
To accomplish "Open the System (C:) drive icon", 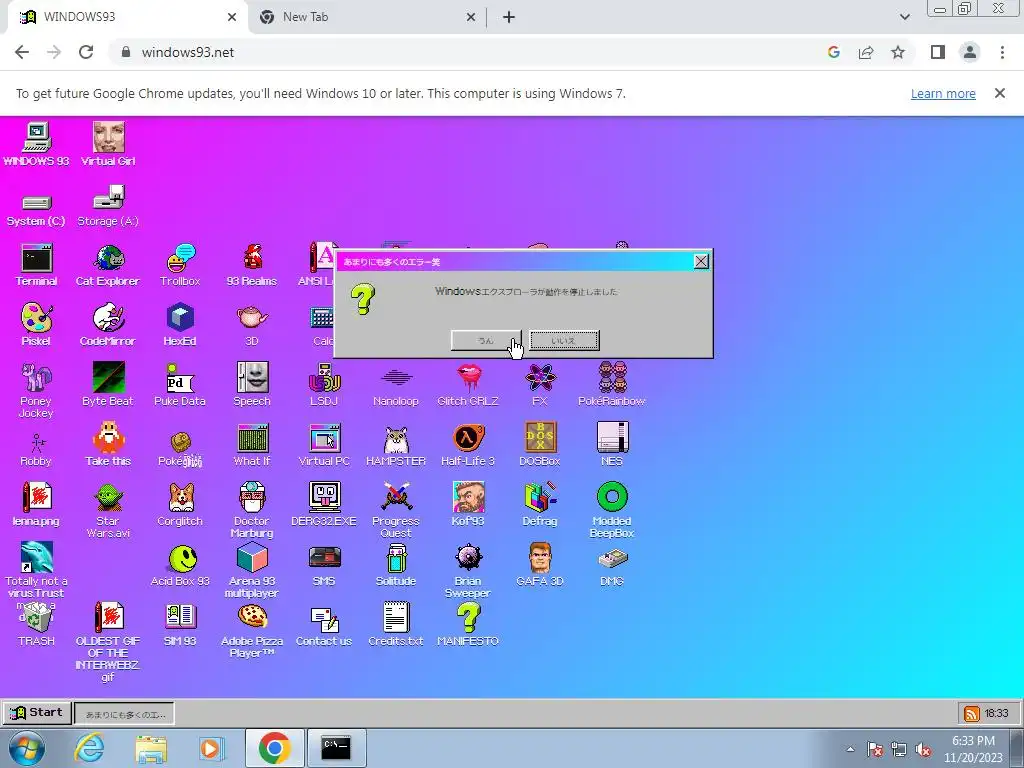I will (x=37, y=210).
